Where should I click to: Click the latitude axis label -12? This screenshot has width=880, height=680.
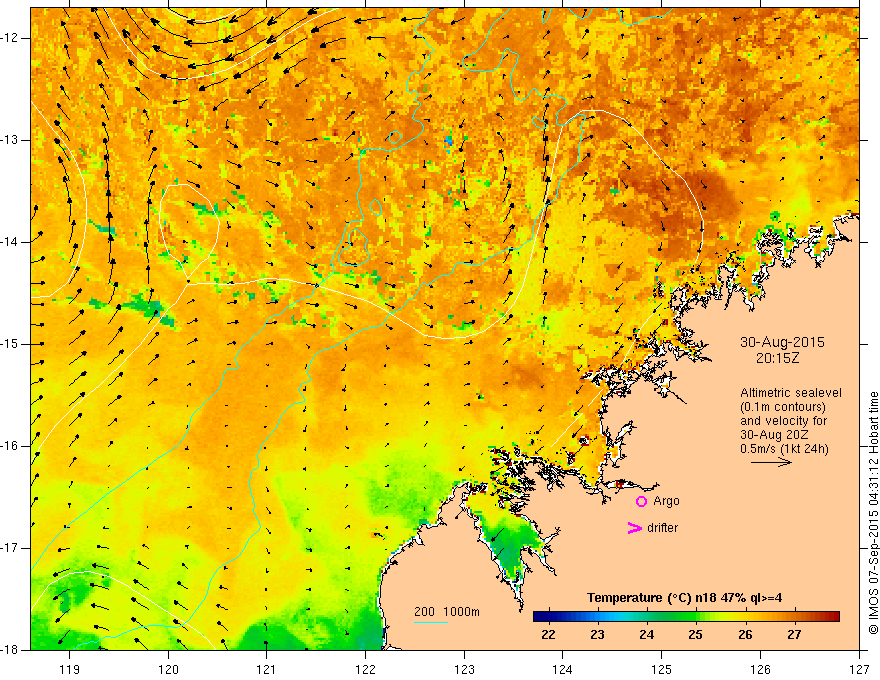click(x=10, y=38)
